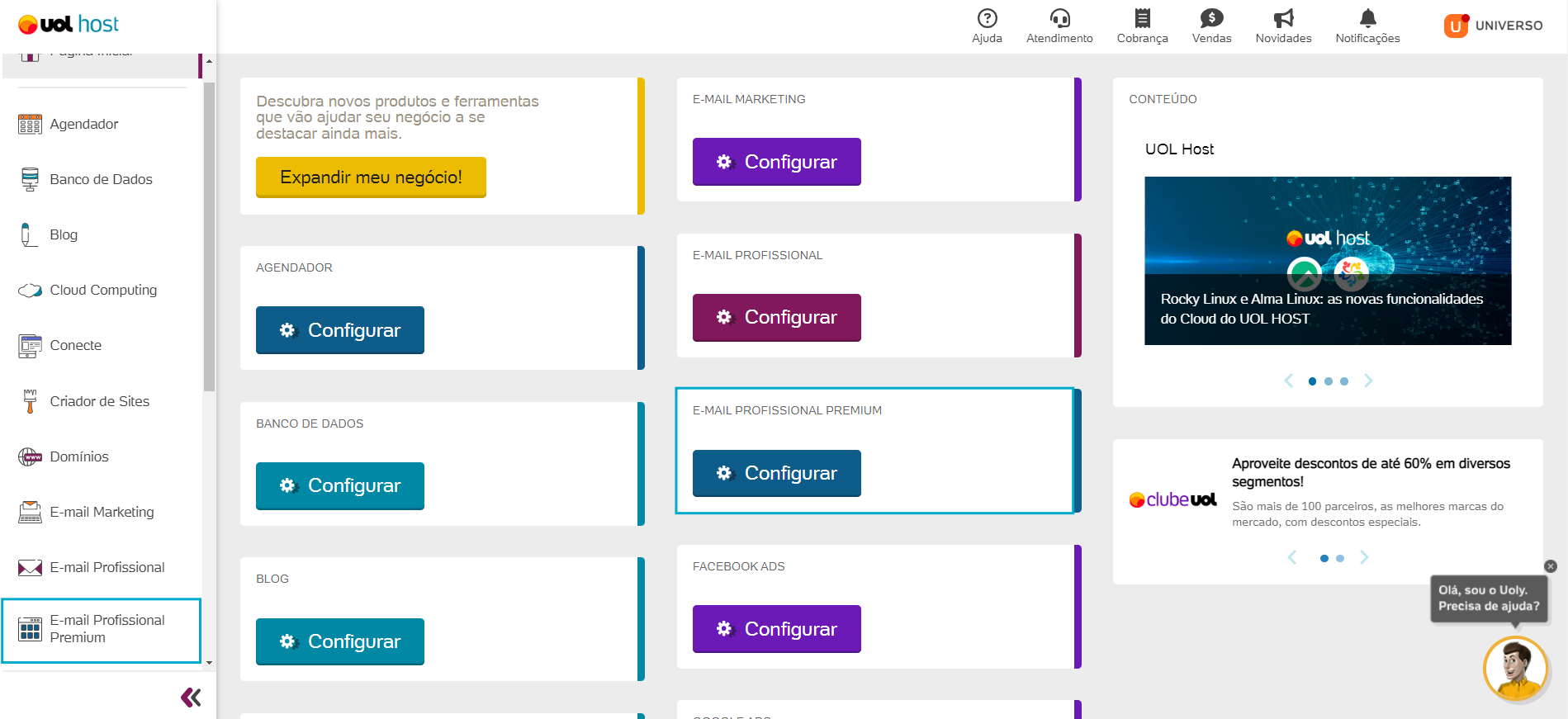Go to previous Clube UOL promo arrow
This screenshot has width=1568, height=719.
pos(1292,558)
